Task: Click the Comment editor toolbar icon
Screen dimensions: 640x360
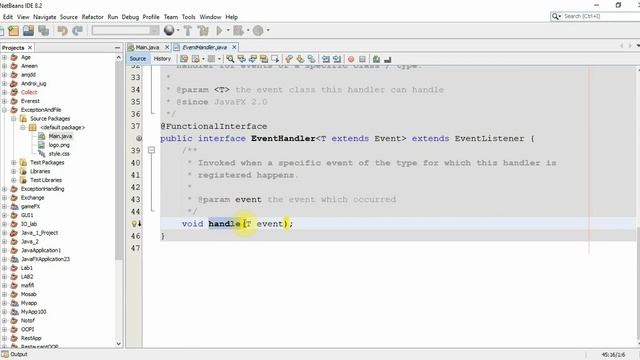Action: tap(376, 59)
